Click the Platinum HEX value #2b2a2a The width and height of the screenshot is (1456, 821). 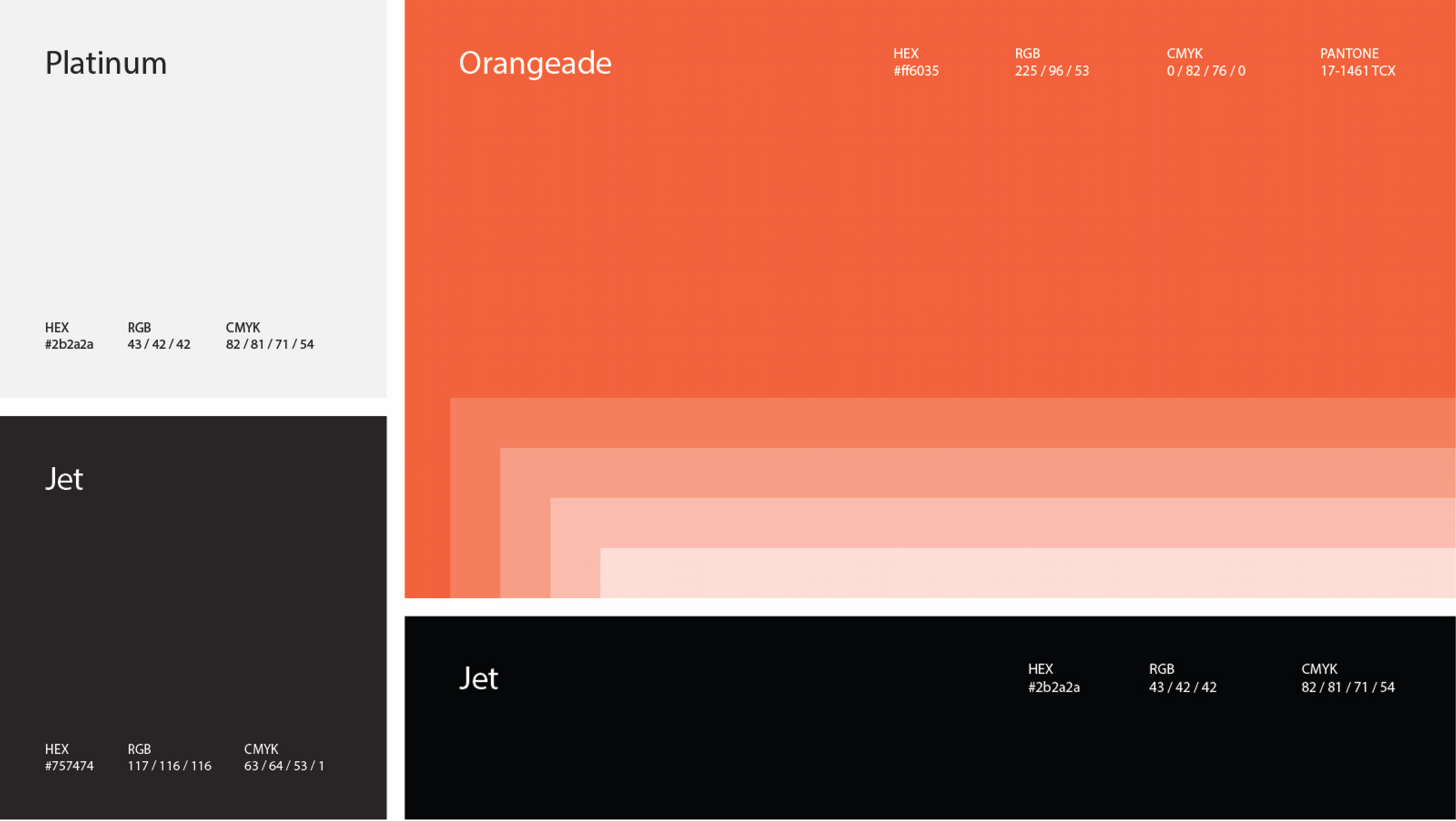(x=69, y=344)
